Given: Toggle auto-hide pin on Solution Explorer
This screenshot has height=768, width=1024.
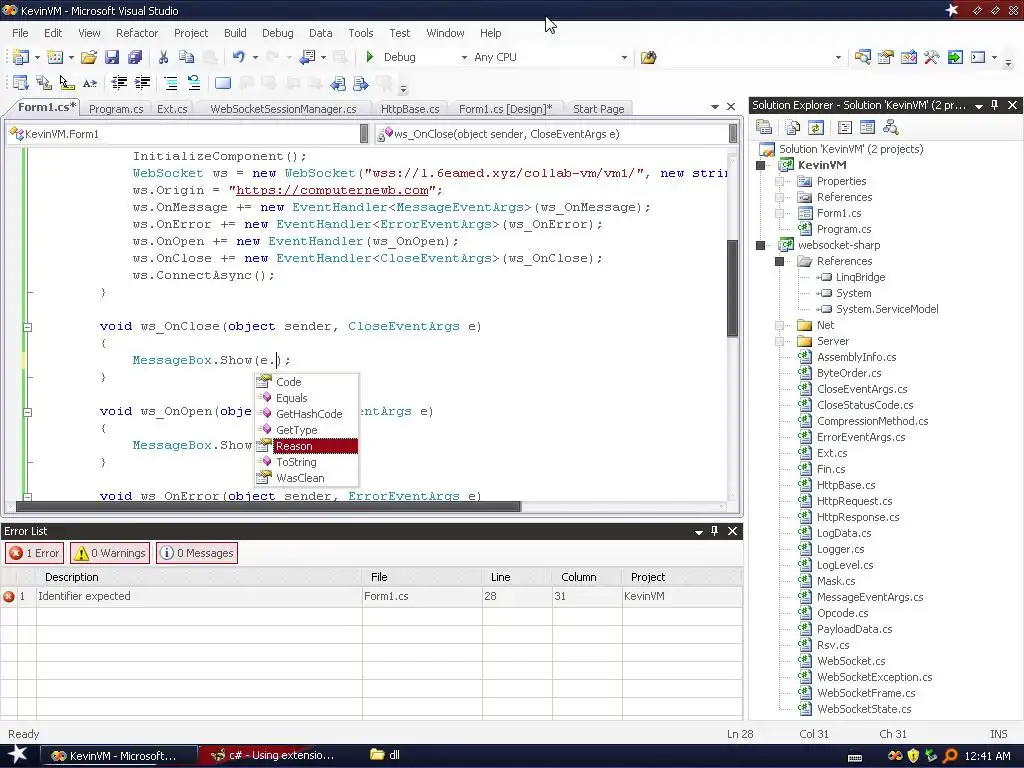Looking at the screenshot, I should tap(995, 105).
